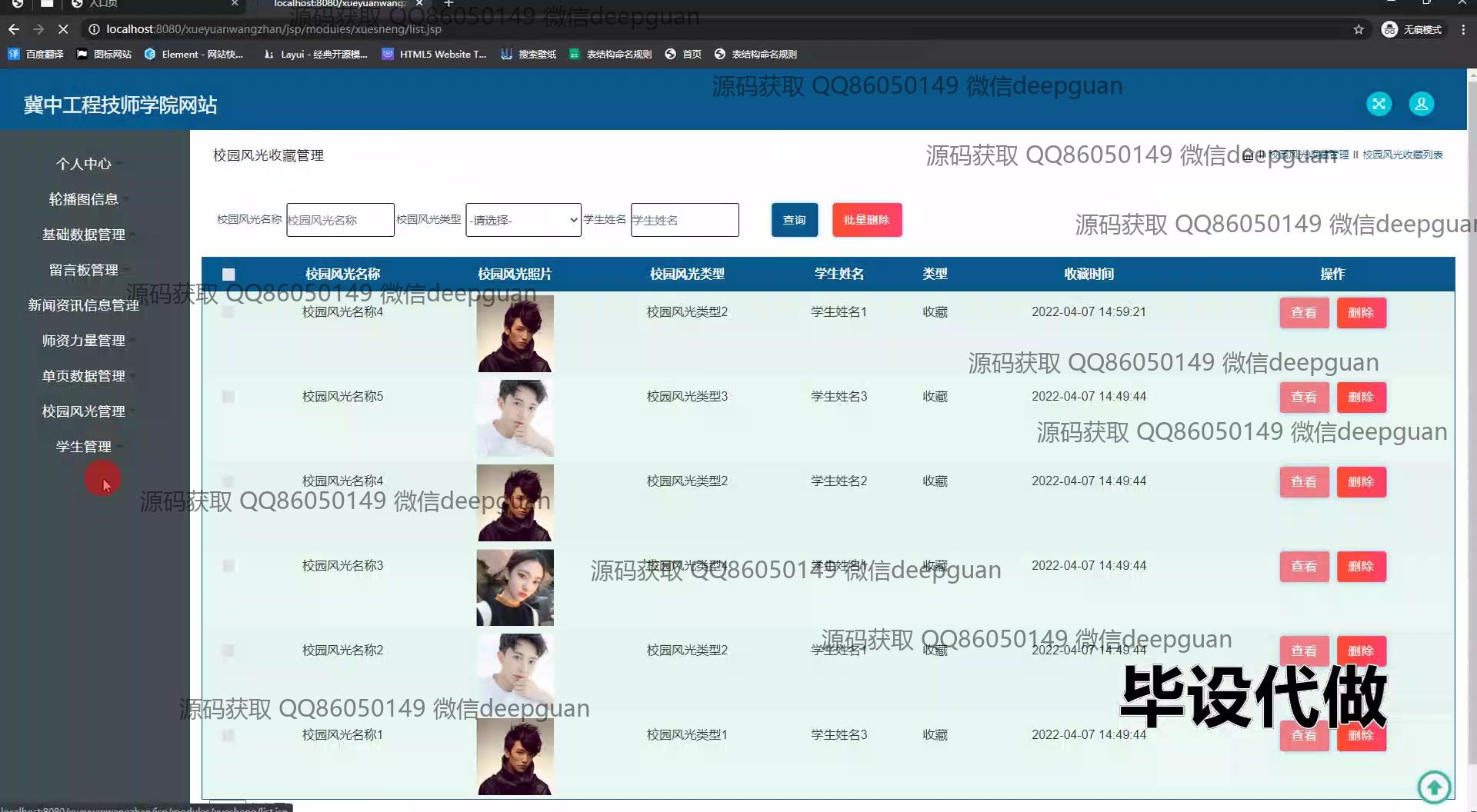Open the browser three-dot menu

point(1463,29)
